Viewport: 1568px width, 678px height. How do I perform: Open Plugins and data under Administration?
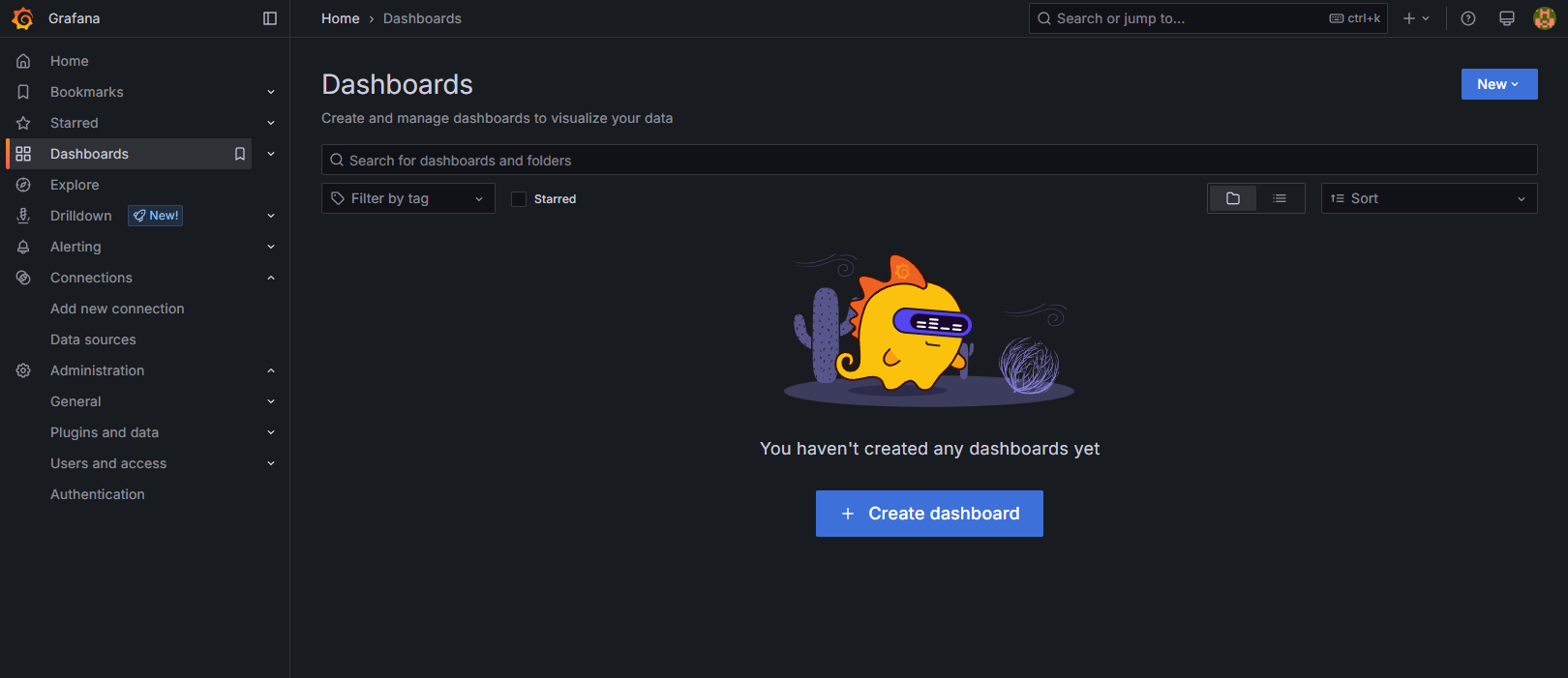point(105,432)
